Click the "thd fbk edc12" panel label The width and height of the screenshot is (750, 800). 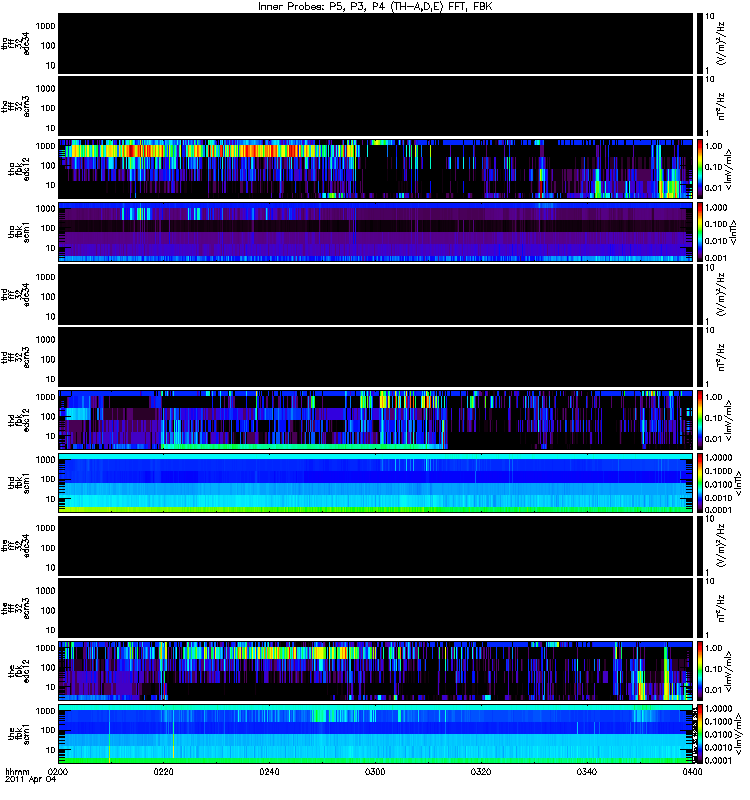pyautogui.click(x=19, y=420)
